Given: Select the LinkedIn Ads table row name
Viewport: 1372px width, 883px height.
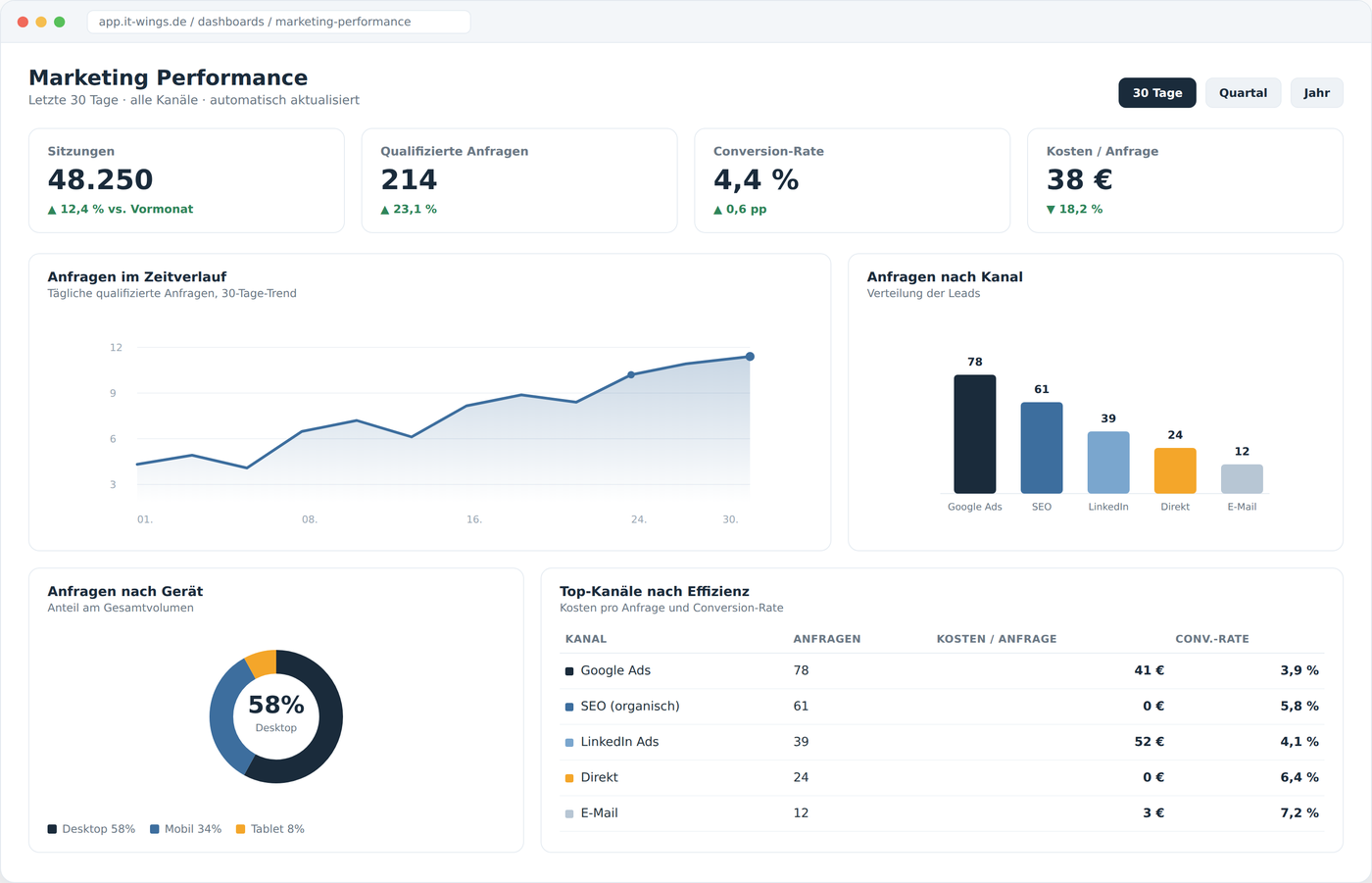Looking at the screenshot, I should point(619,742).
